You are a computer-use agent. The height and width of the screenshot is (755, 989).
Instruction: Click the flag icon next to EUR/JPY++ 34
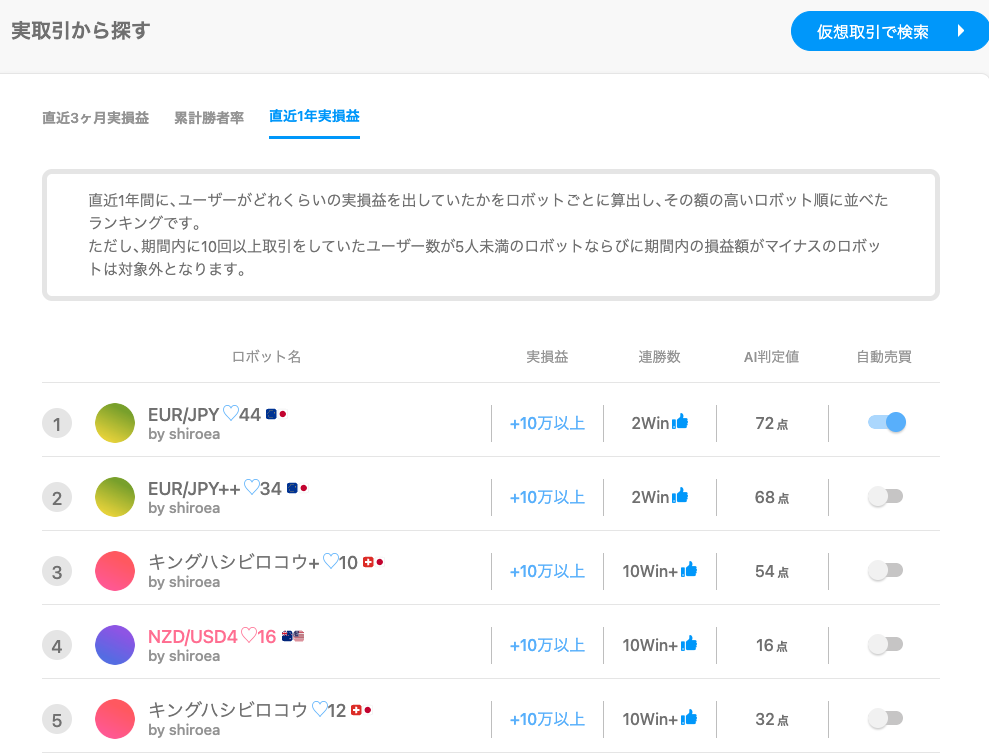297,488
